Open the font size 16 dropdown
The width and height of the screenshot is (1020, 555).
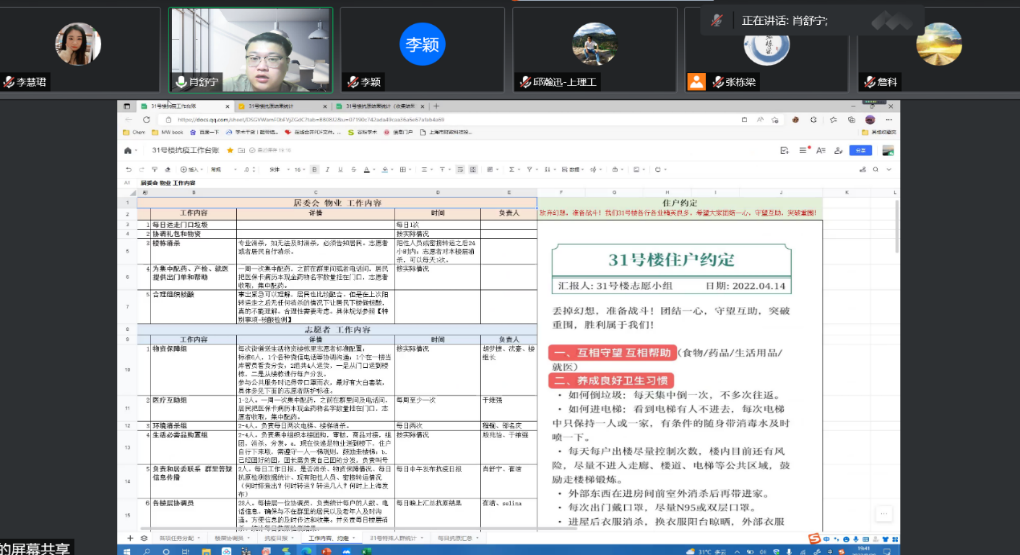click(x=299, y=170)
